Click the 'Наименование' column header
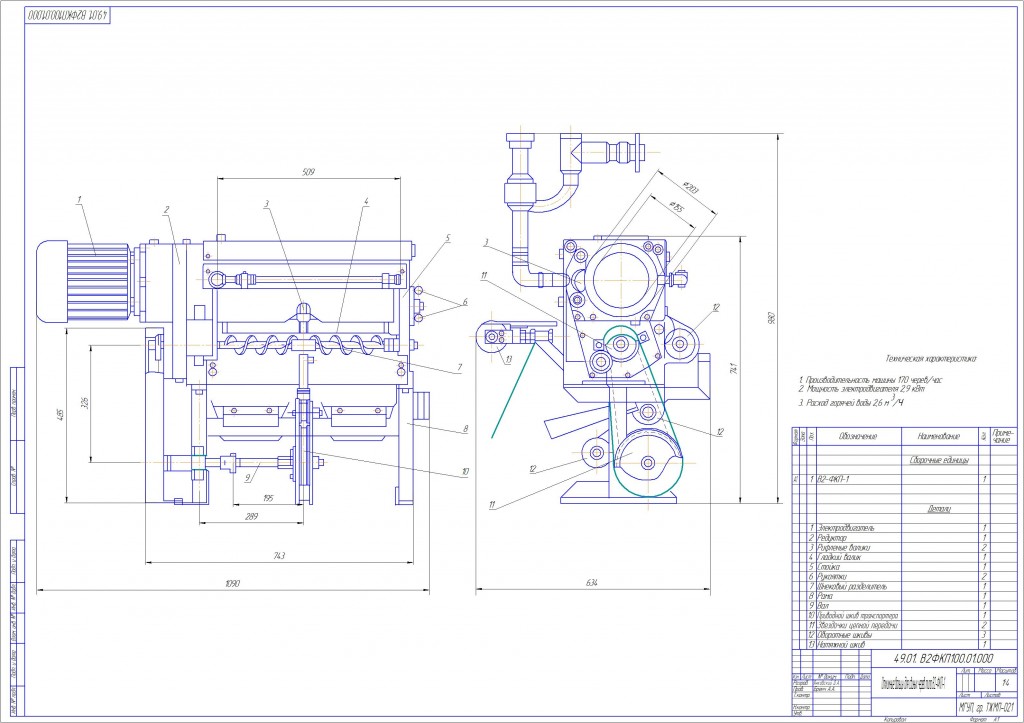The height and width of the screenshot is (723, 1024). [x=938, y=436]
